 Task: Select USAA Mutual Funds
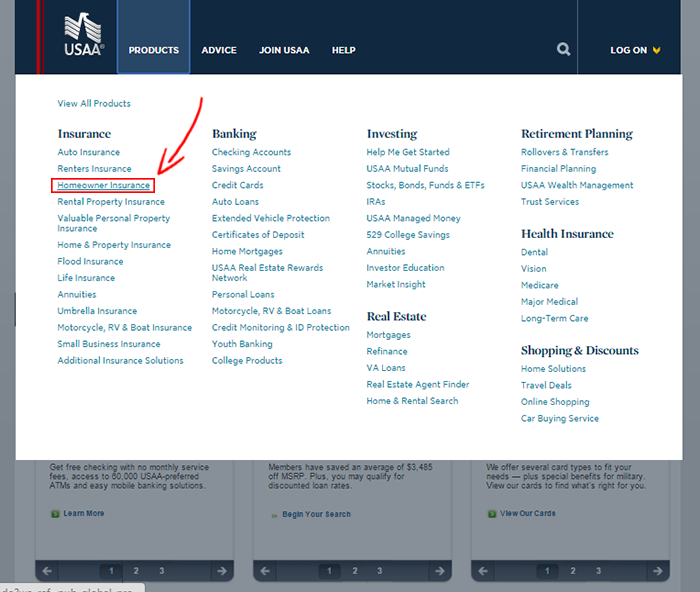407,169
